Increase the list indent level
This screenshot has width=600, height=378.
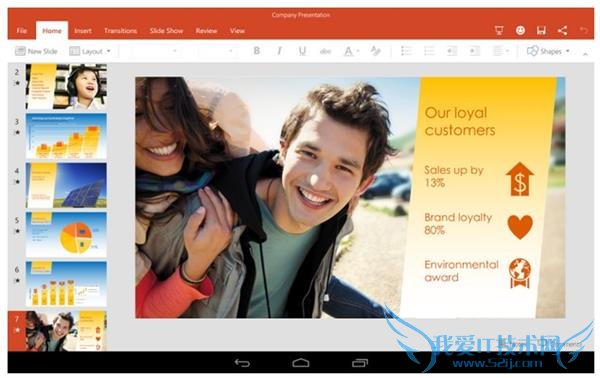tap(474, 51)
